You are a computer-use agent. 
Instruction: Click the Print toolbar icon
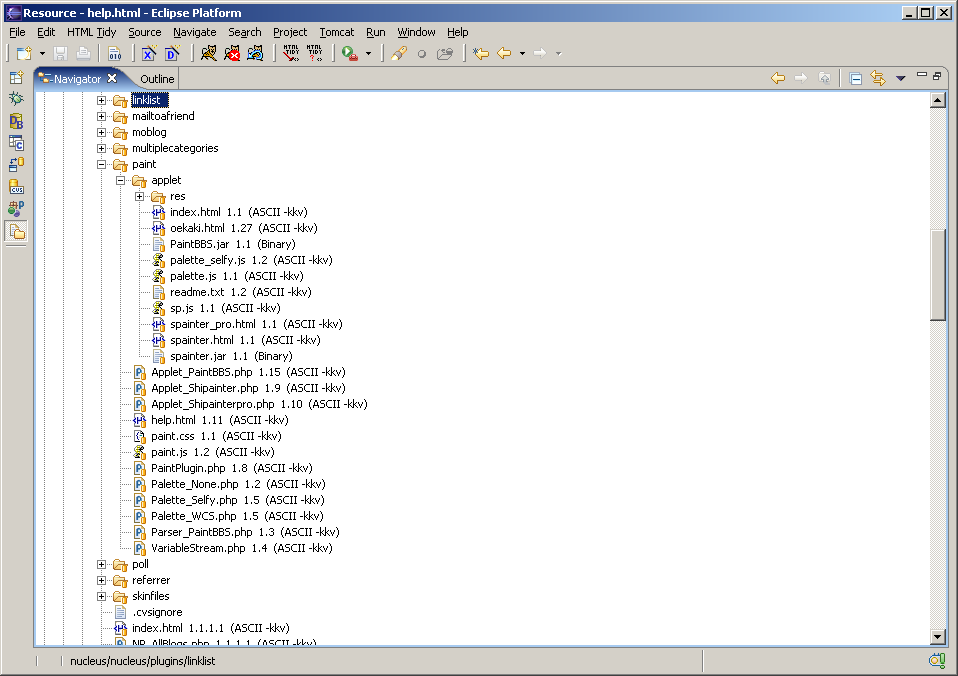click(83, 54)
